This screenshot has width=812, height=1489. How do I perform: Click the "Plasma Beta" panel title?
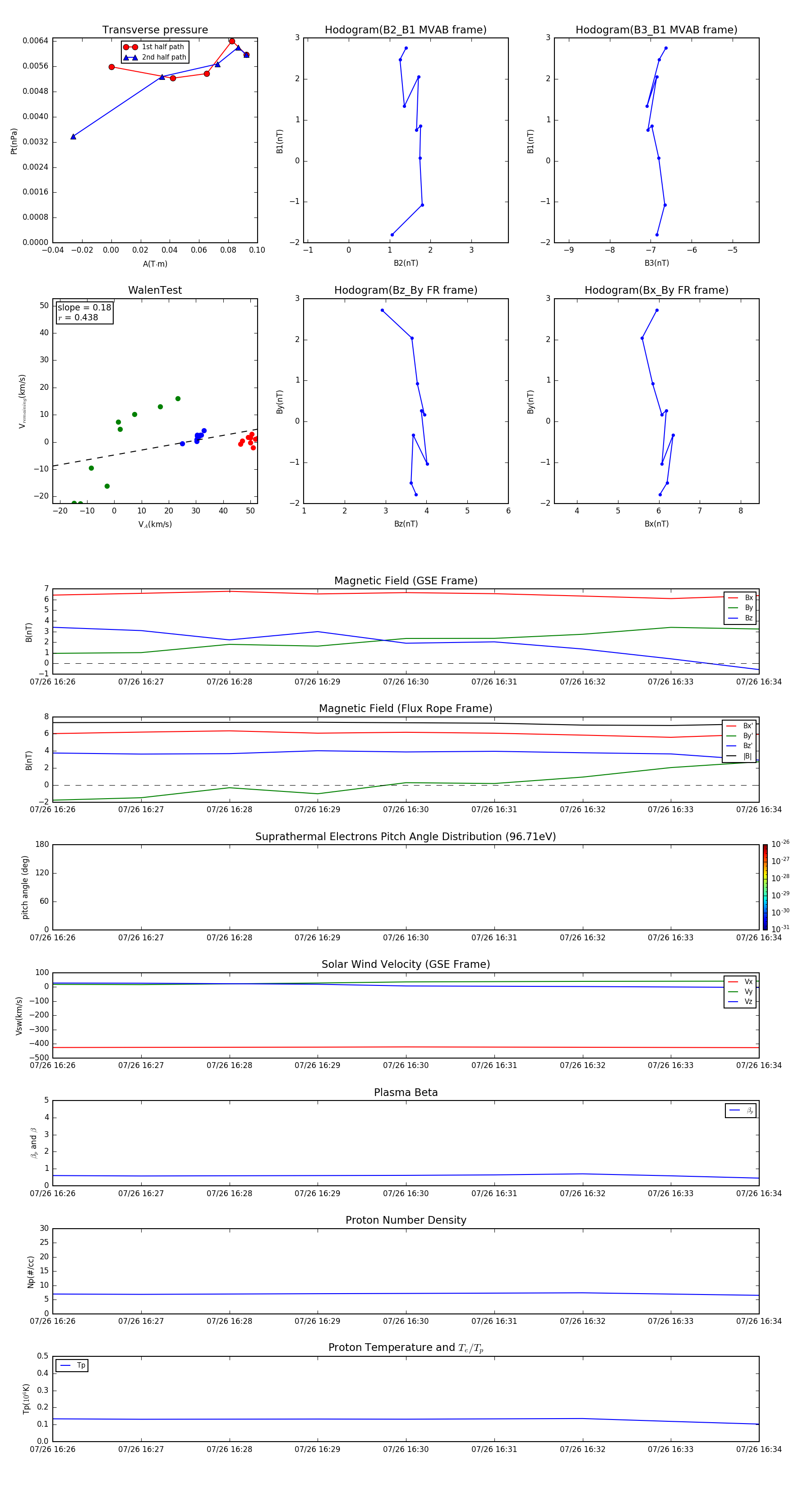coord(406,1093)
